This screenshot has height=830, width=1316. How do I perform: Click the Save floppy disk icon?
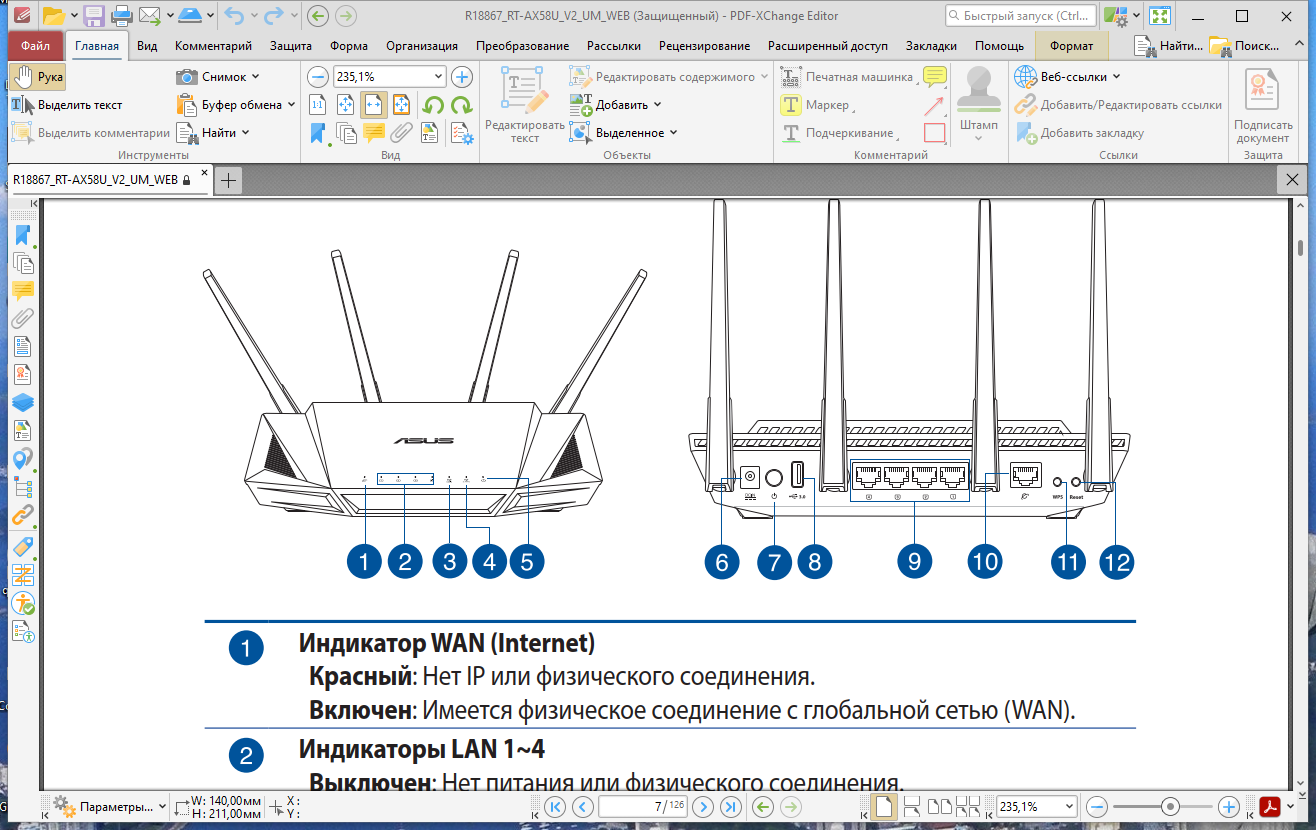[x=95, y=15]
